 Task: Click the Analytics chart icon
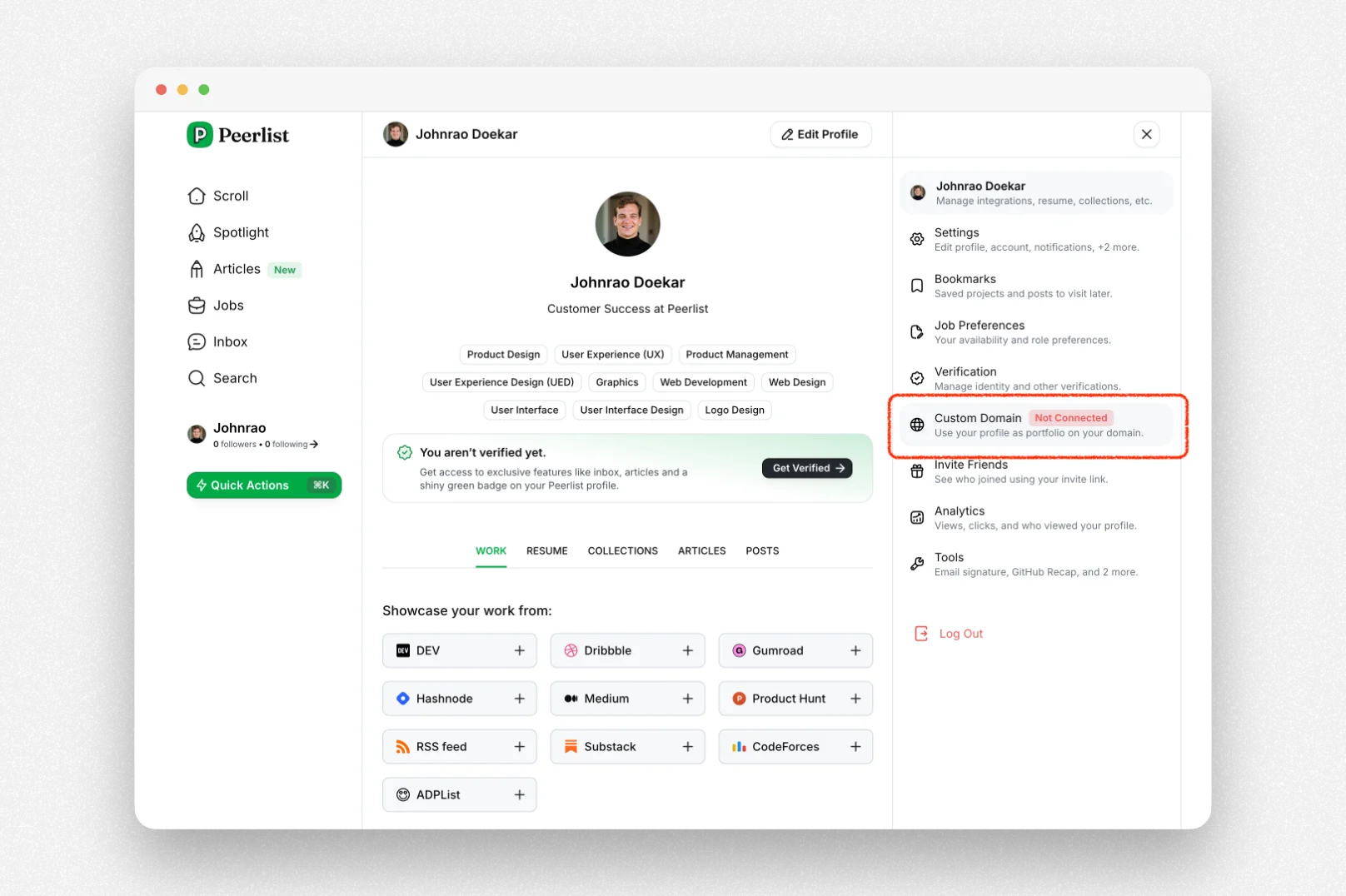pyautogui.click(x=917, y=518)
